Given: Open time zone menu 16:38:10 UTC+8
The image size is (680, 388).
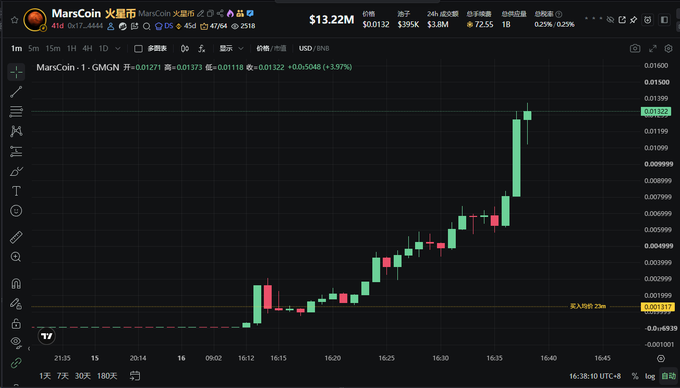Looking at the screenshot, I should click(x=595, y=376).
